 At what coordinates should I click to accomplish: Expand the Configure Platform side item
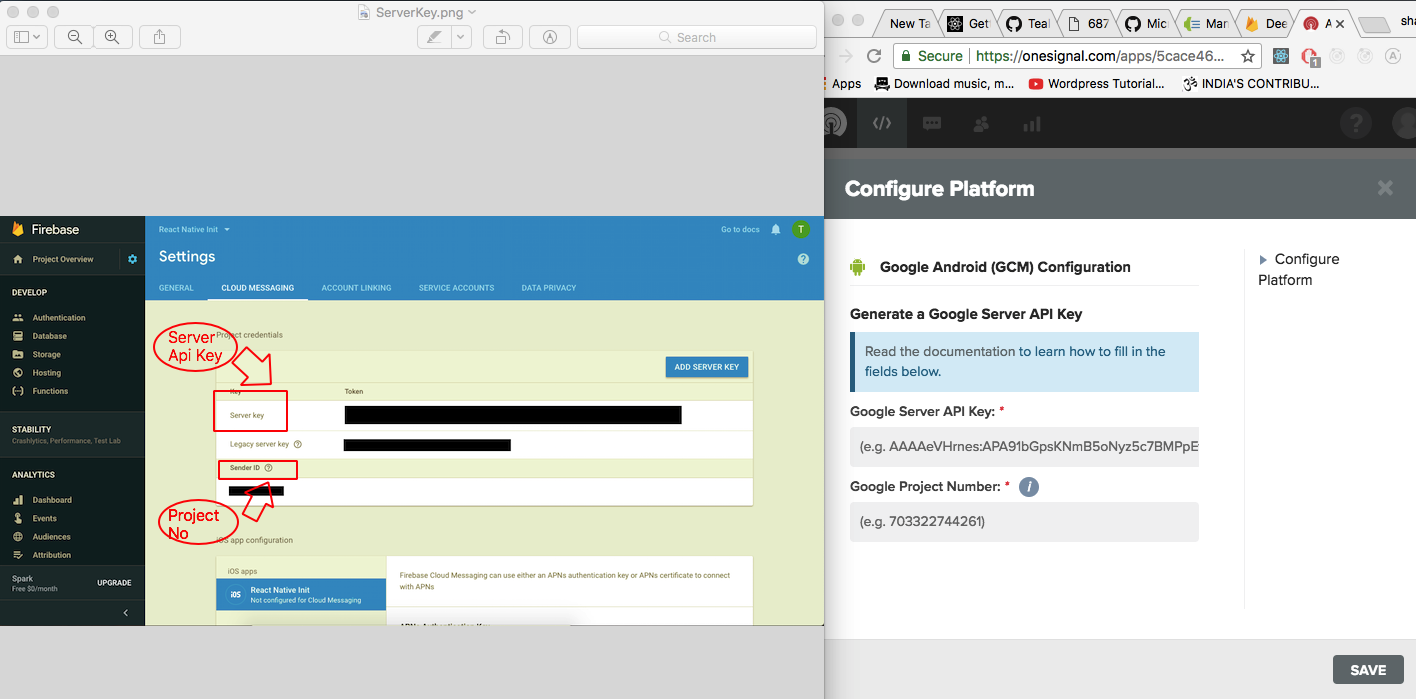click(1298, 269)
